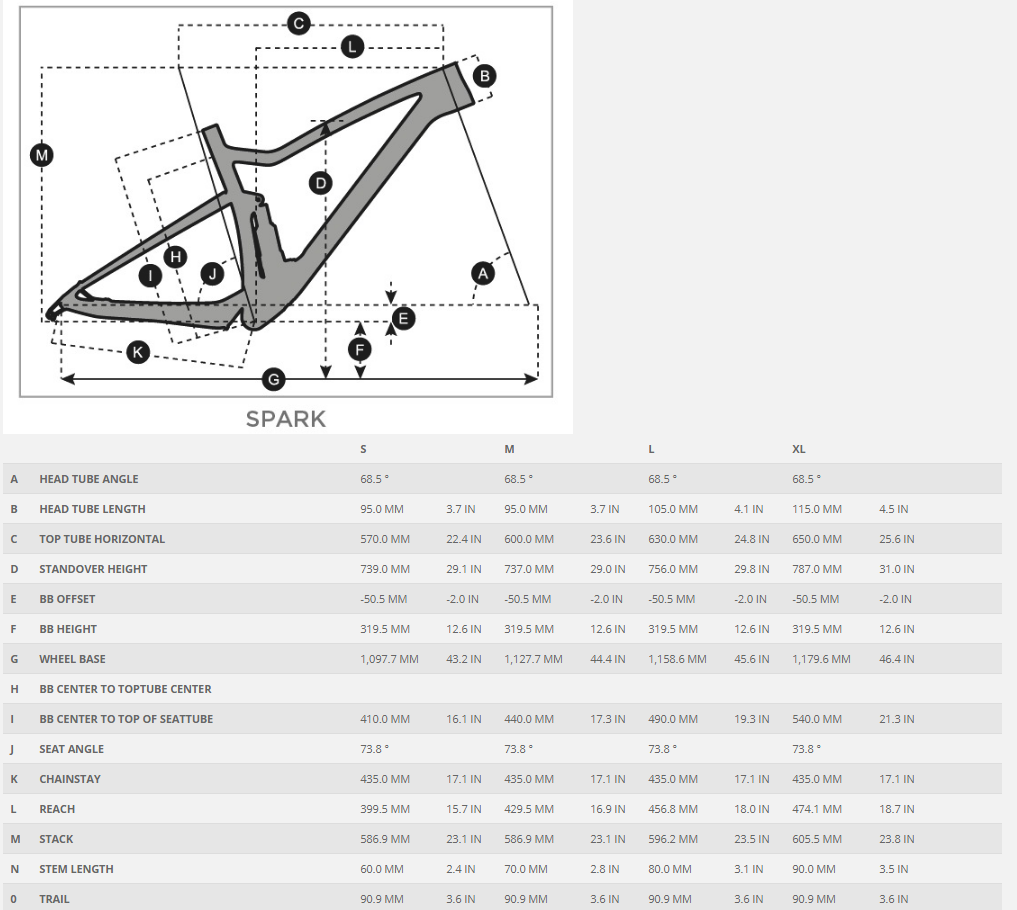The width and height of the screenshot is (1017, 910).
Task: Click the 399.5 MM reach value
Action: 385,809
